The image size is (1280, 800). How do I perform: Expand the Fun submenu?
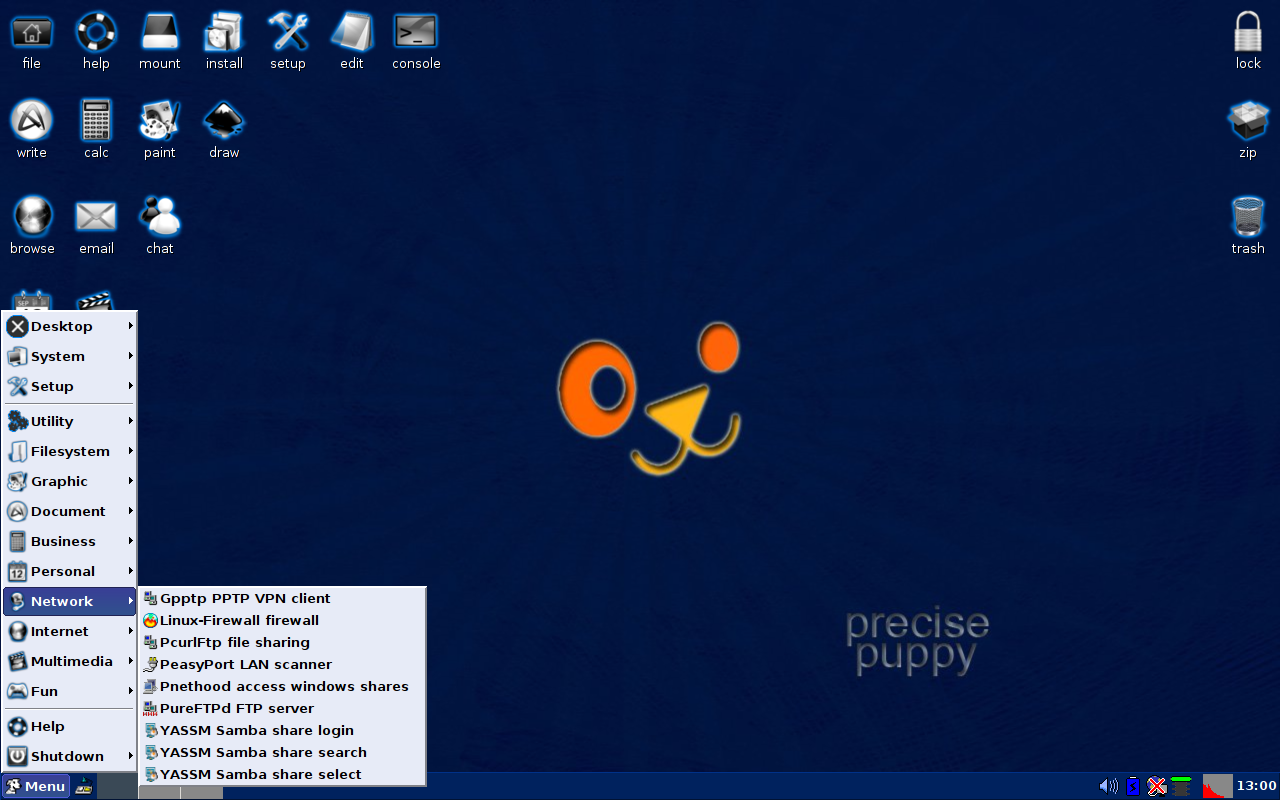[x=70, y=691]
